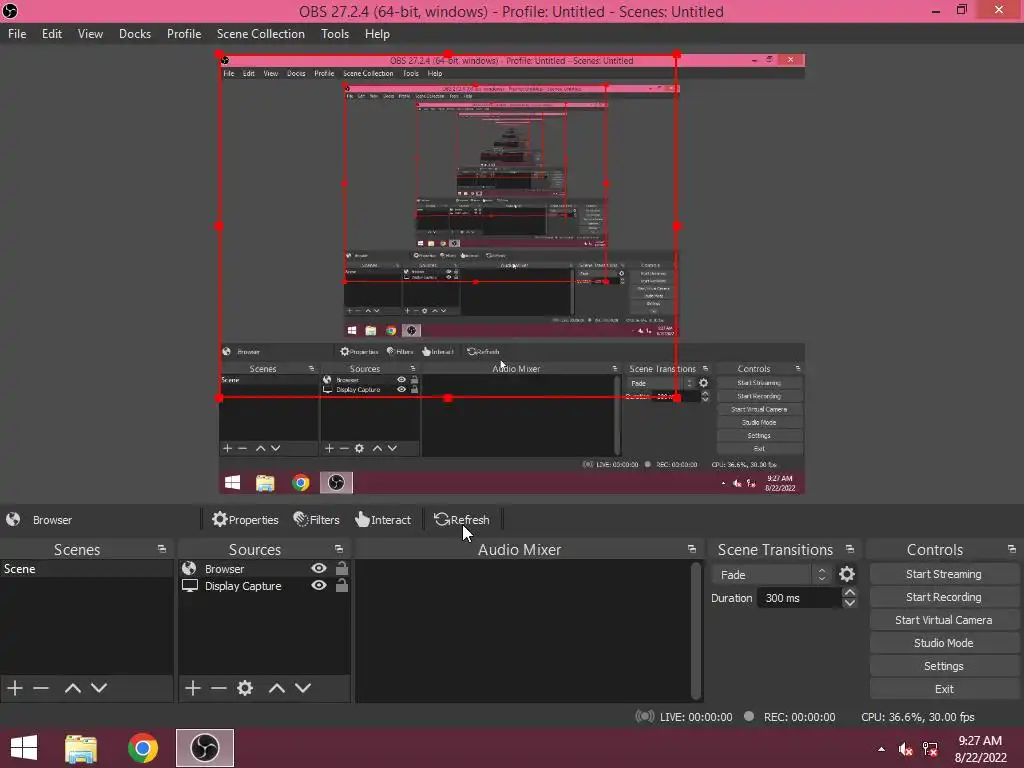Viewport: 1024px width, 768px height.
Task: Open the View menu
Action: tap(90, 34)
